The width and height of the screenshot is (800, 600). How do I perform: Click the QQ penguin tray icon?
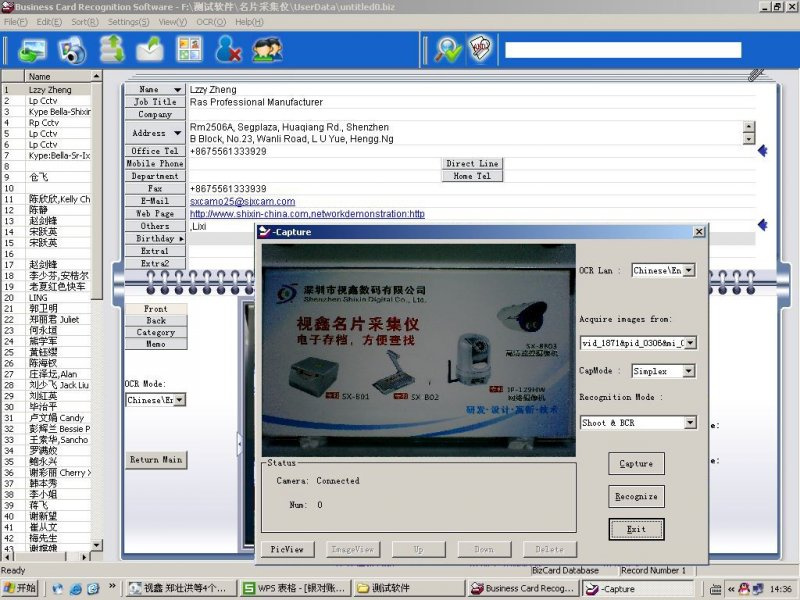[x=744, y=589]
